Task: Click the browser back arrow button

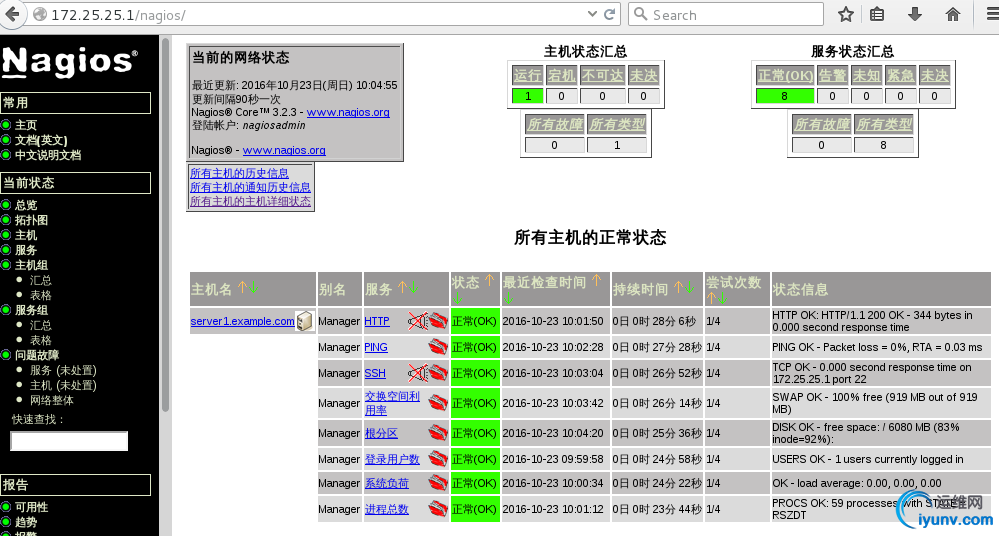Action: [x=11, y=14]
